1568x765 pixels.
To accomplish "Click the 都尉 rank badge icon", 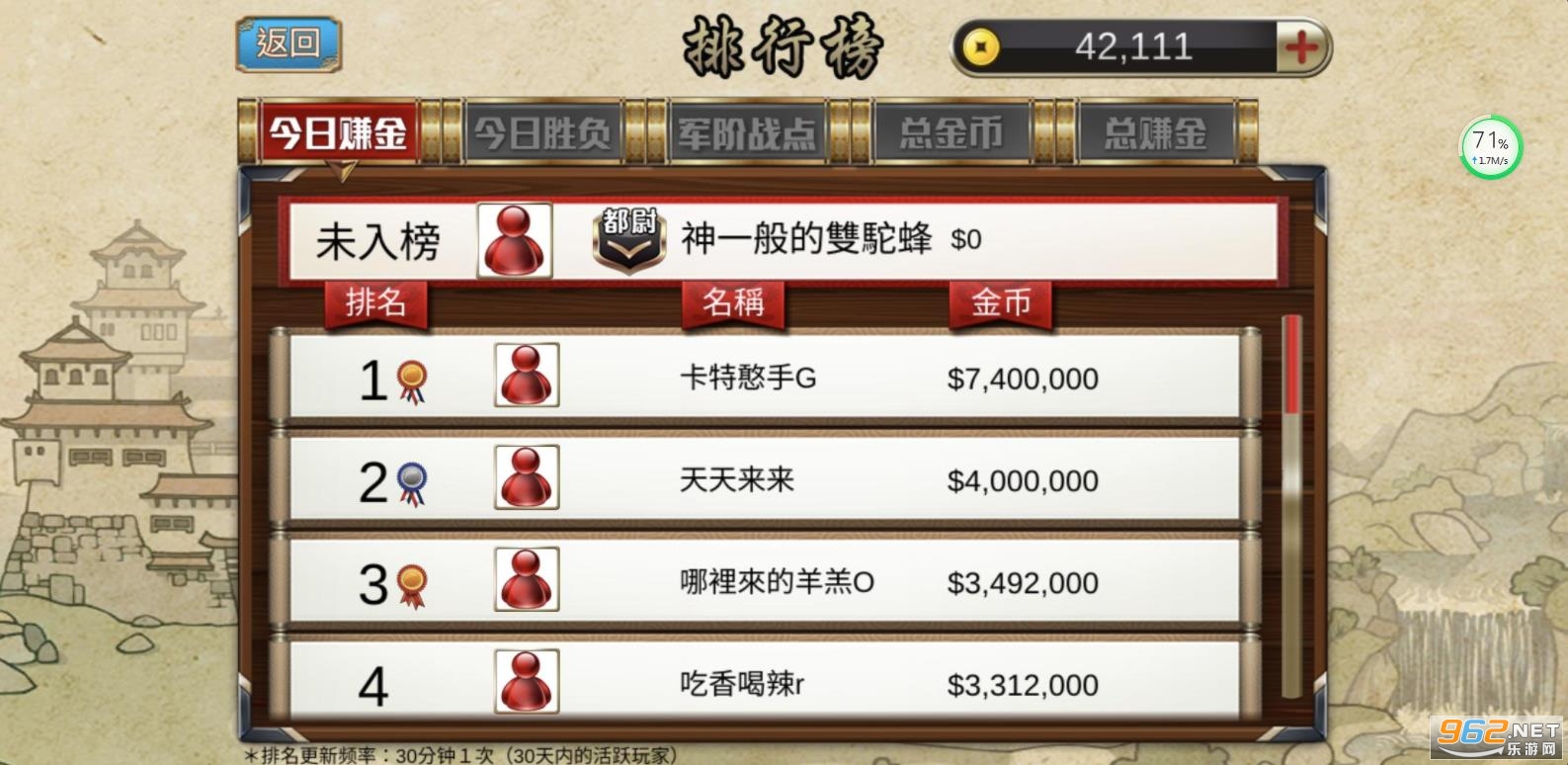I will tap(628, 240).
